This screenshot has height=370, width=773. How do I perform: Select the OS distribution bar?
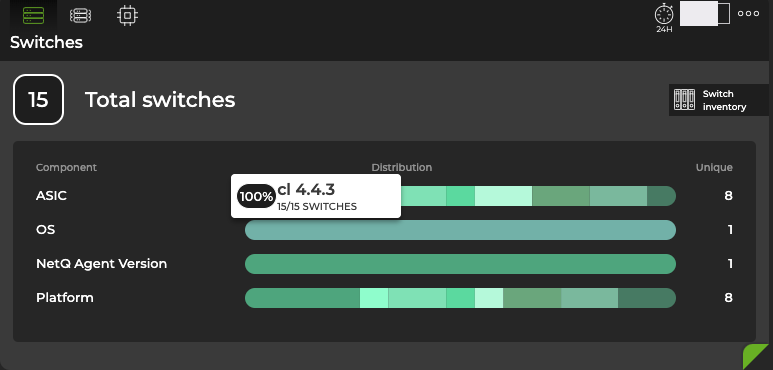click(x=460, y=230)
